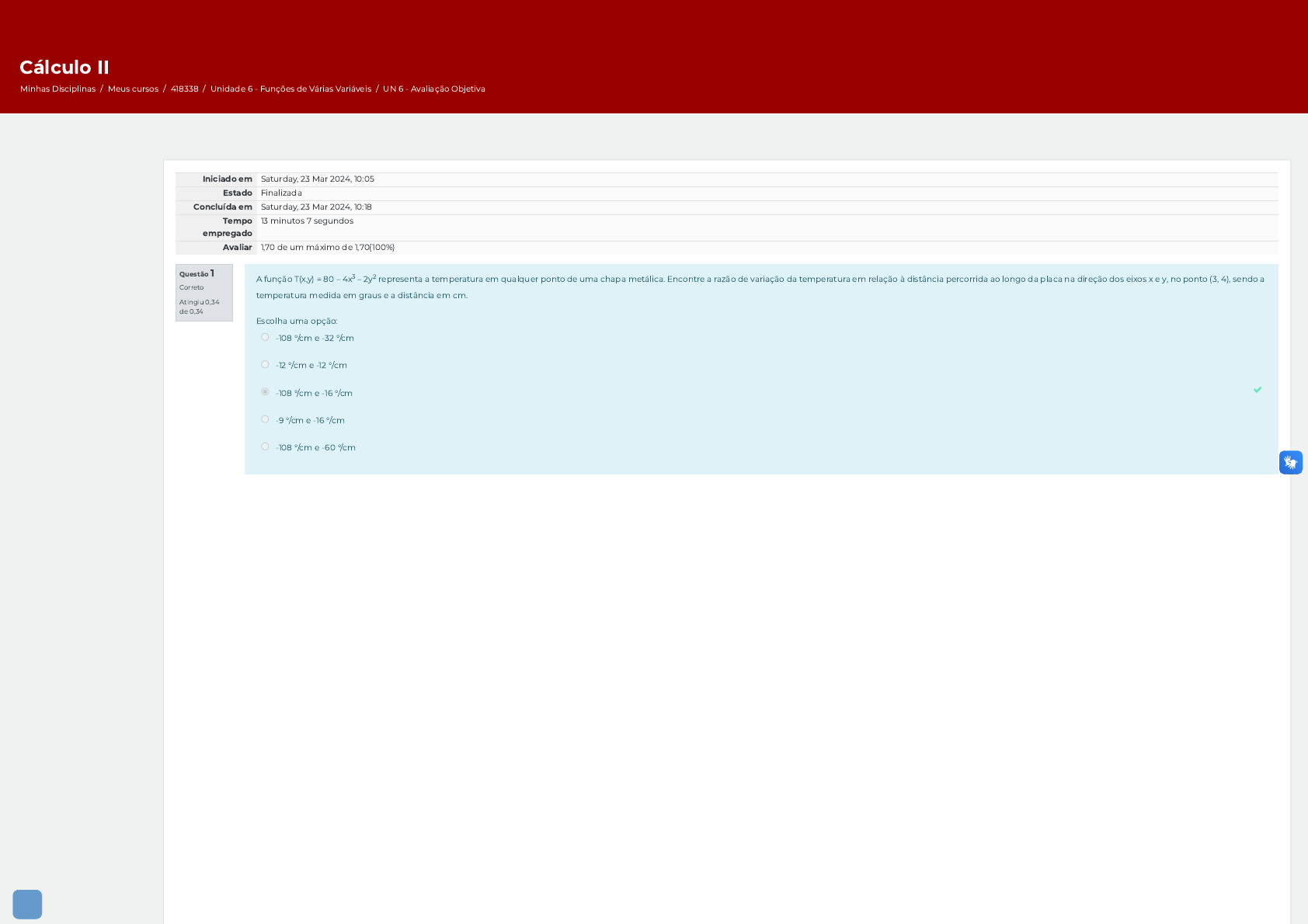1308x924 pixels.
Task: Open UN 6 - Avaliação Objetiva breadcrumb
Action: (x=433, y=89)
